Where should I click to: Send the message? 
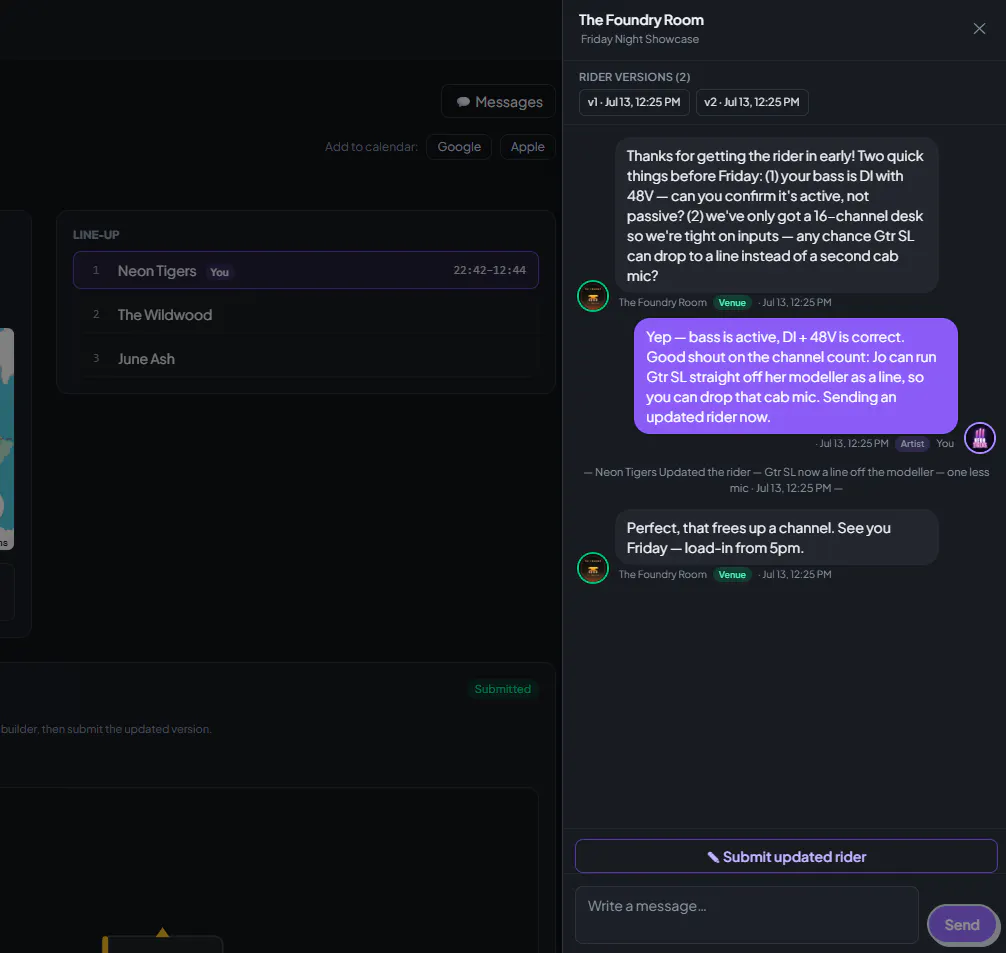tap(961, 924)
